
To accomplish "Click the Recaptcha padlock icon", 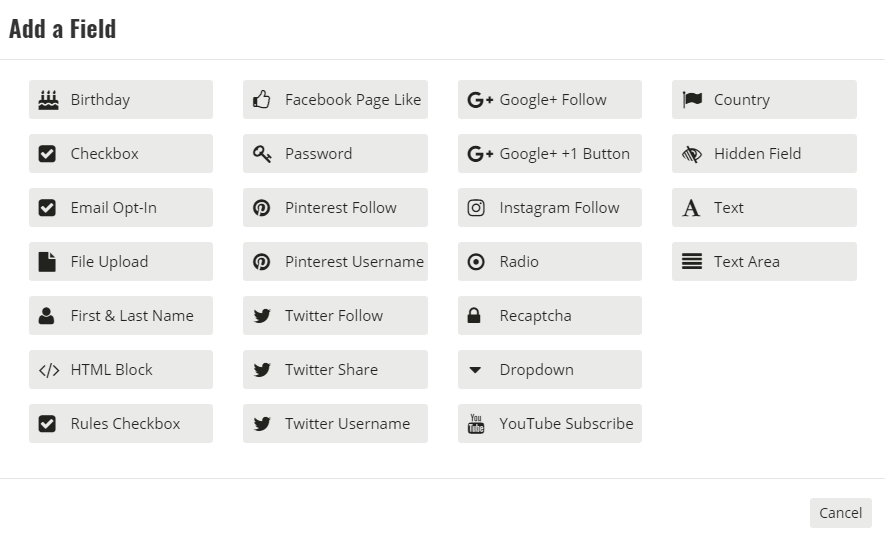I will [474, 315].
